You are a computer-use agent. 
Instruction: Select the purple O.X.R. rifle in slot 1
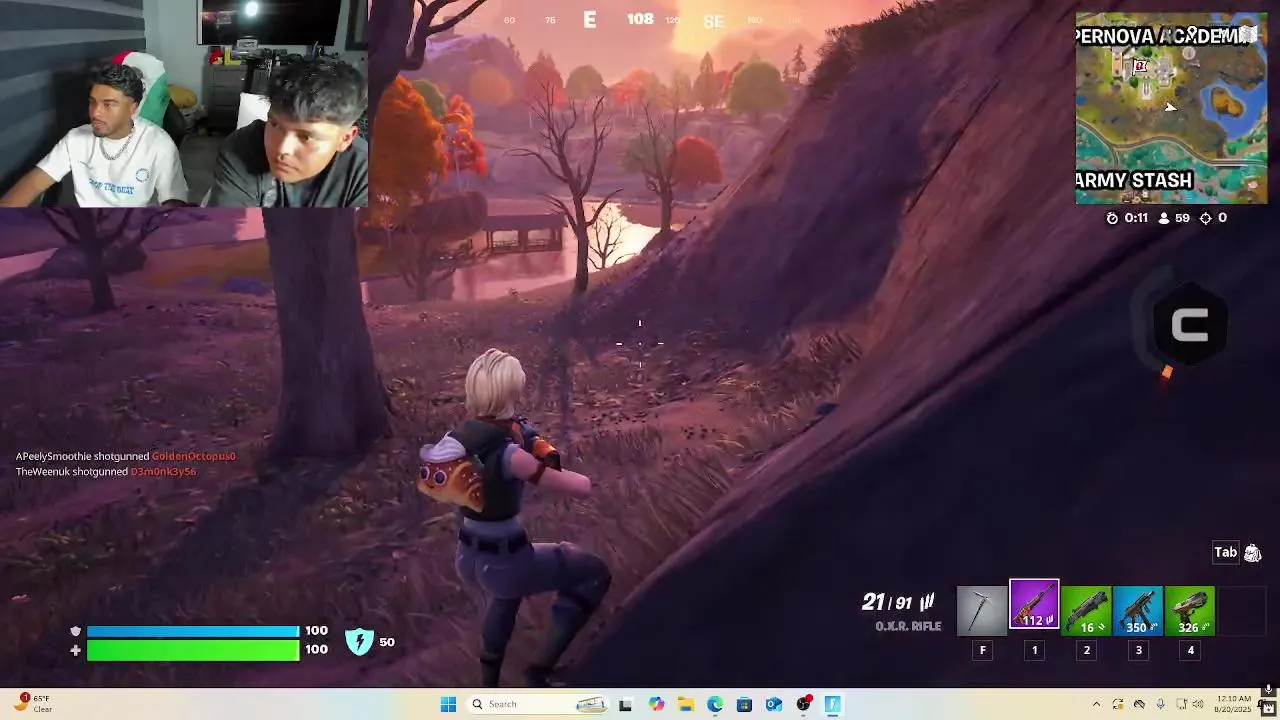click(x=1034, y=605)
